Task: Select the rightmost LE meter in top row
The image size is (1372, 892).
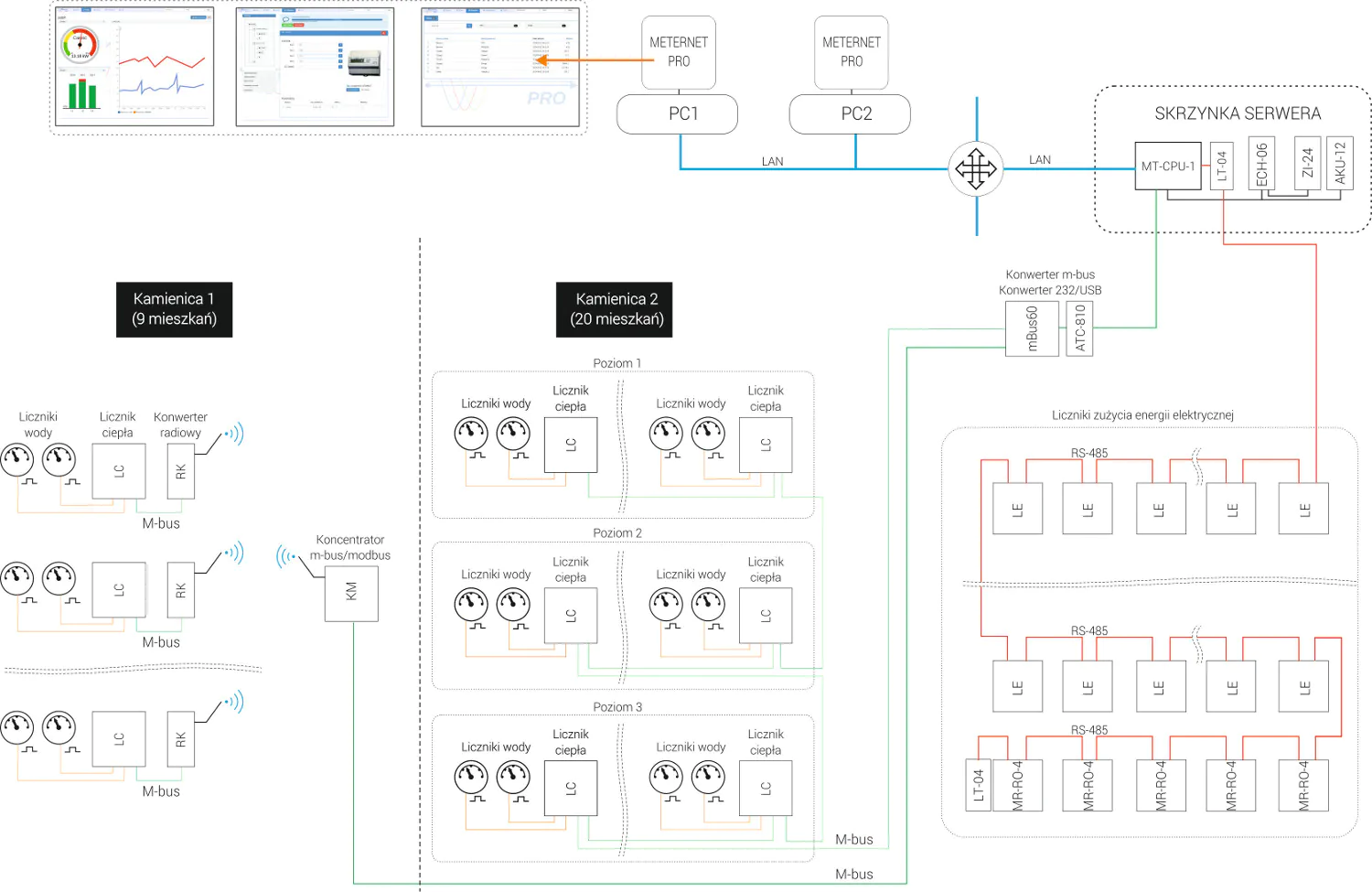Action: click(x=1303, y=509)
